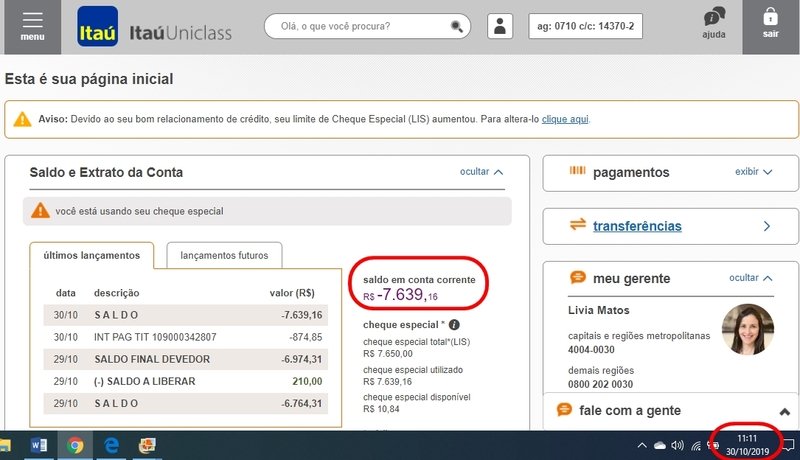800x460 pixels.
Task: Click Livia Matos manager photo
Action: [747, 329]
